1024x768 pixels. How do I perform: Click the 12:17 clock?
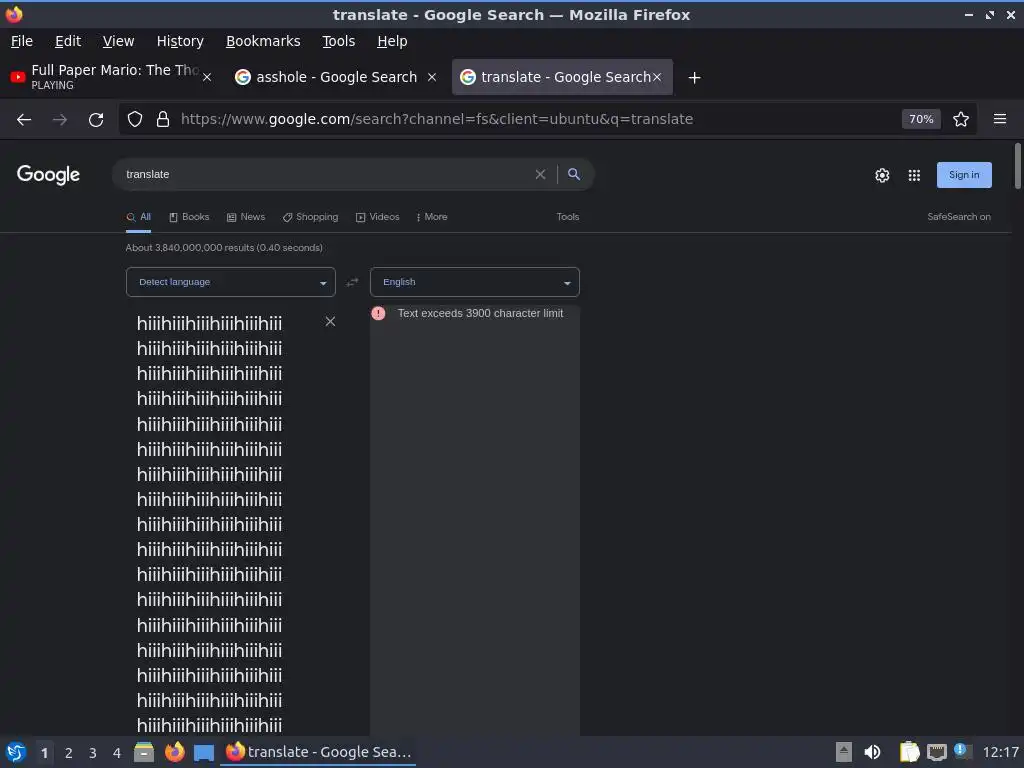point(1000,752)
